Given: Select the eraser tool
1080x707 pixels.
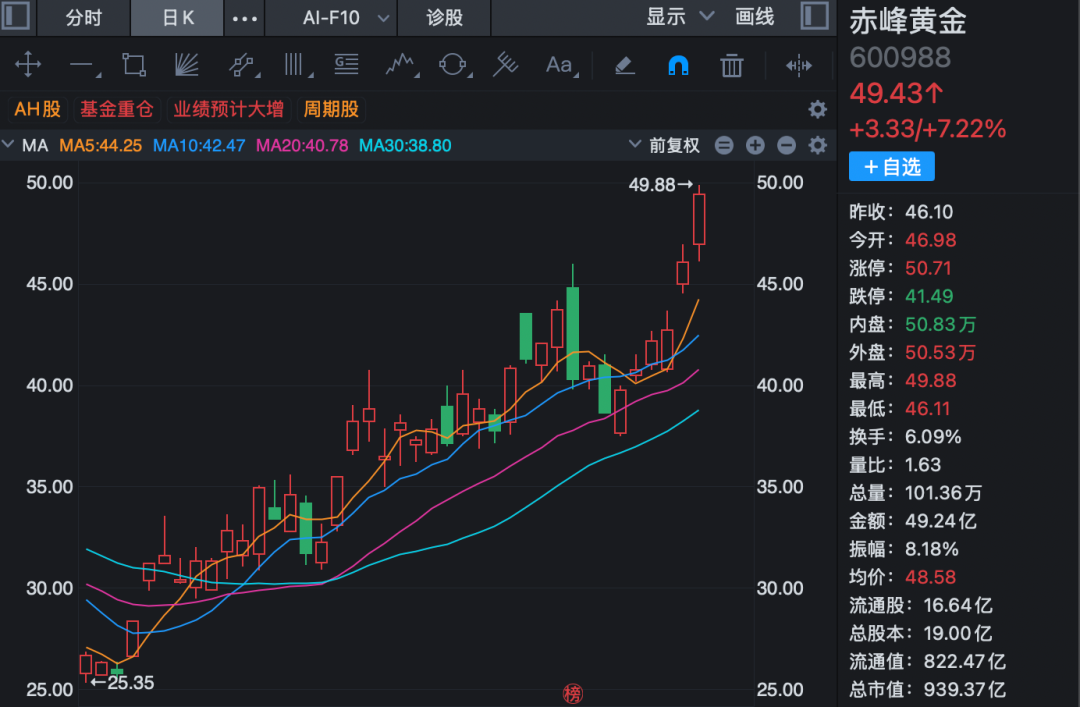Looking at the screenshot, I should pyautogui.click(x=625, y=65).
